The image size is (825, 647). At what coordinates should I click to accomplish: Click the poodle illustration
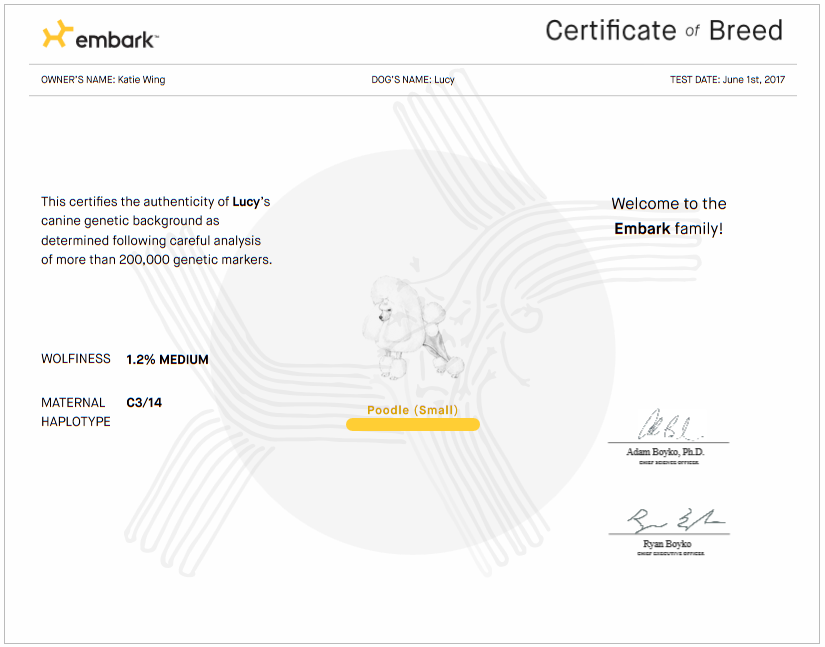tap(413, 327)
